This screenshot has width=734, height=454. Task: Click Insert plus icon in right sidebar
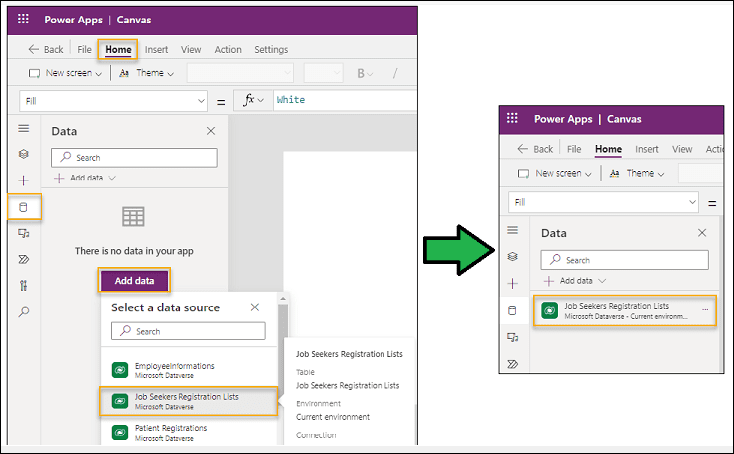[513, 284]
